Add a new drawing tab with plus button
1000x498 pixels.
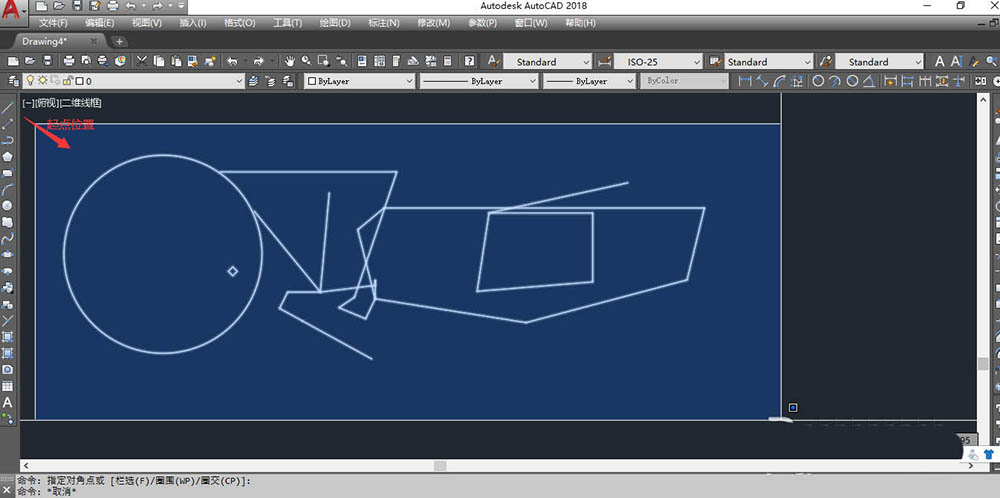tap(120, 41)
